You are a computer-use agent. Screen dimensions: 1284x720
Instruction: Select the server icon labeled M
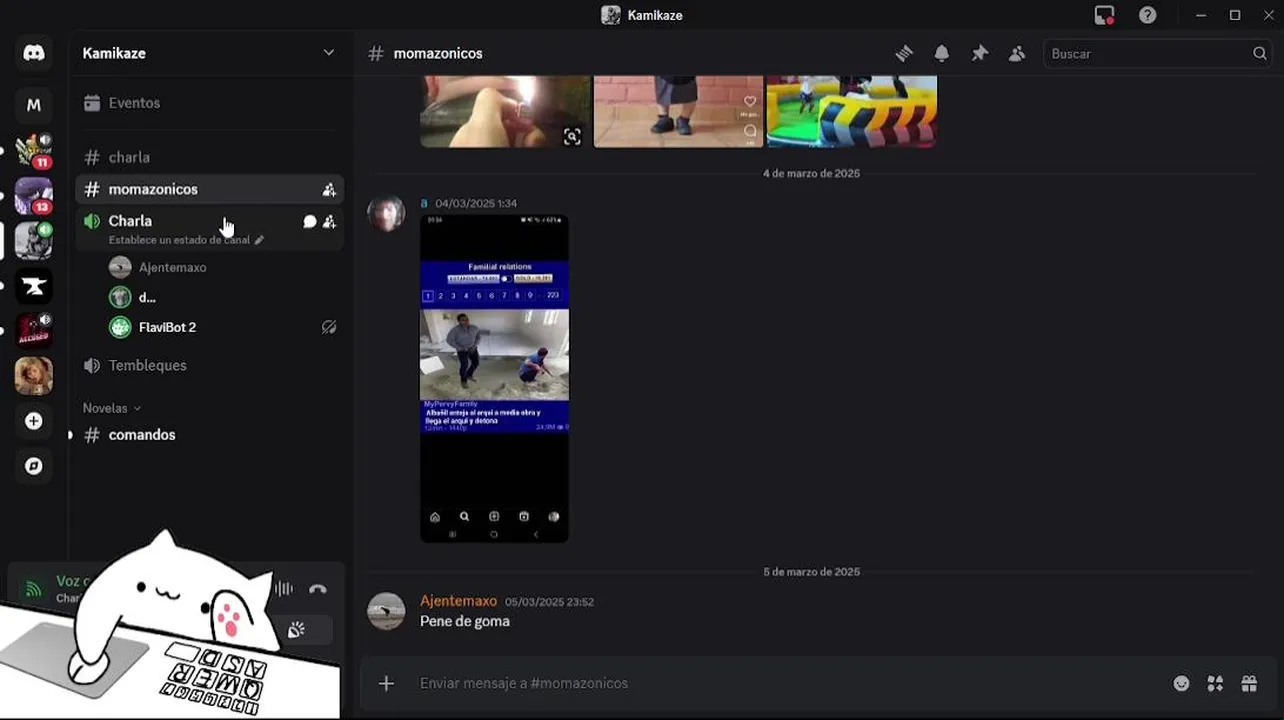point(34,104)
